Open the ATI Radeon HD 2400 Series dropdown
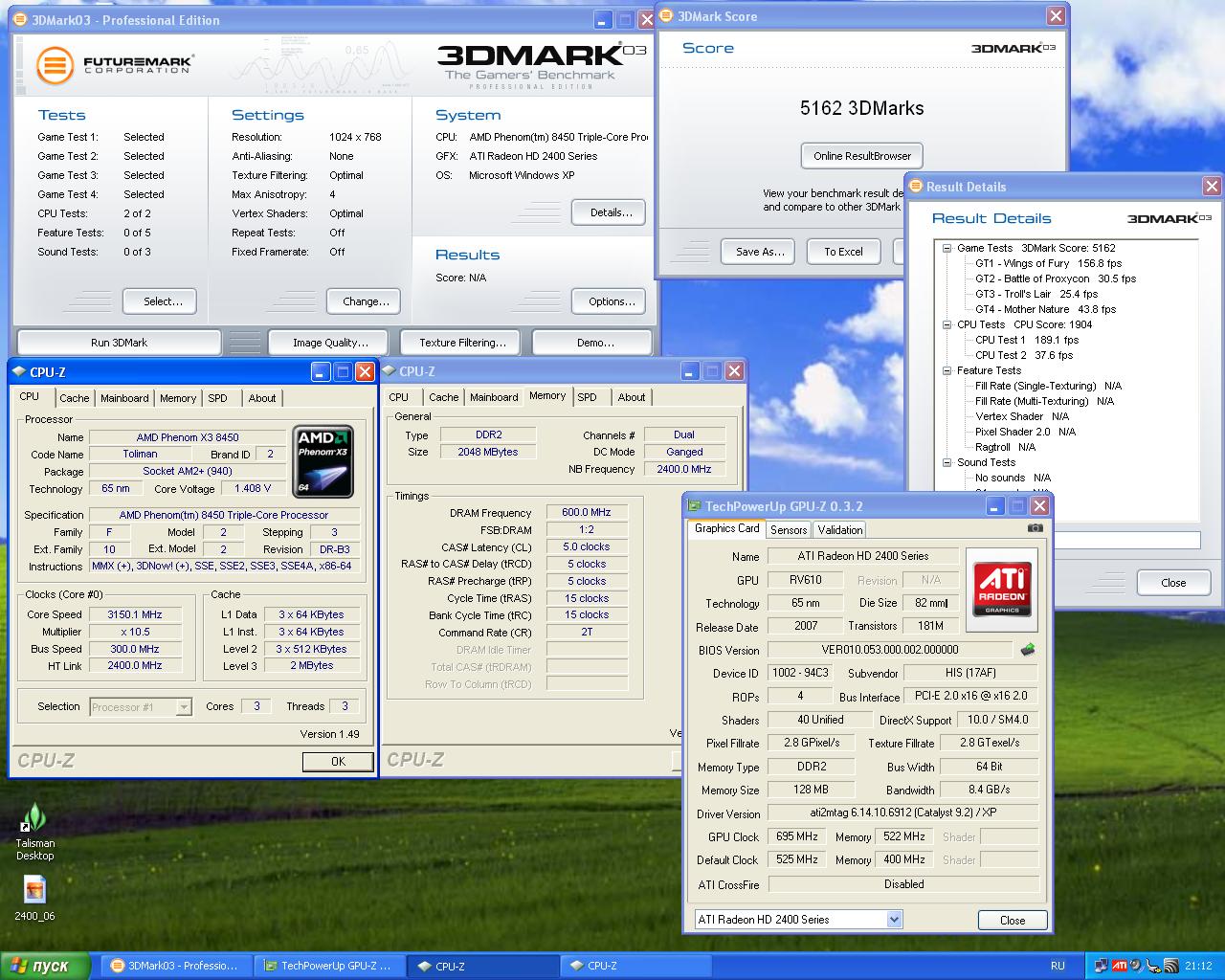 894,920
